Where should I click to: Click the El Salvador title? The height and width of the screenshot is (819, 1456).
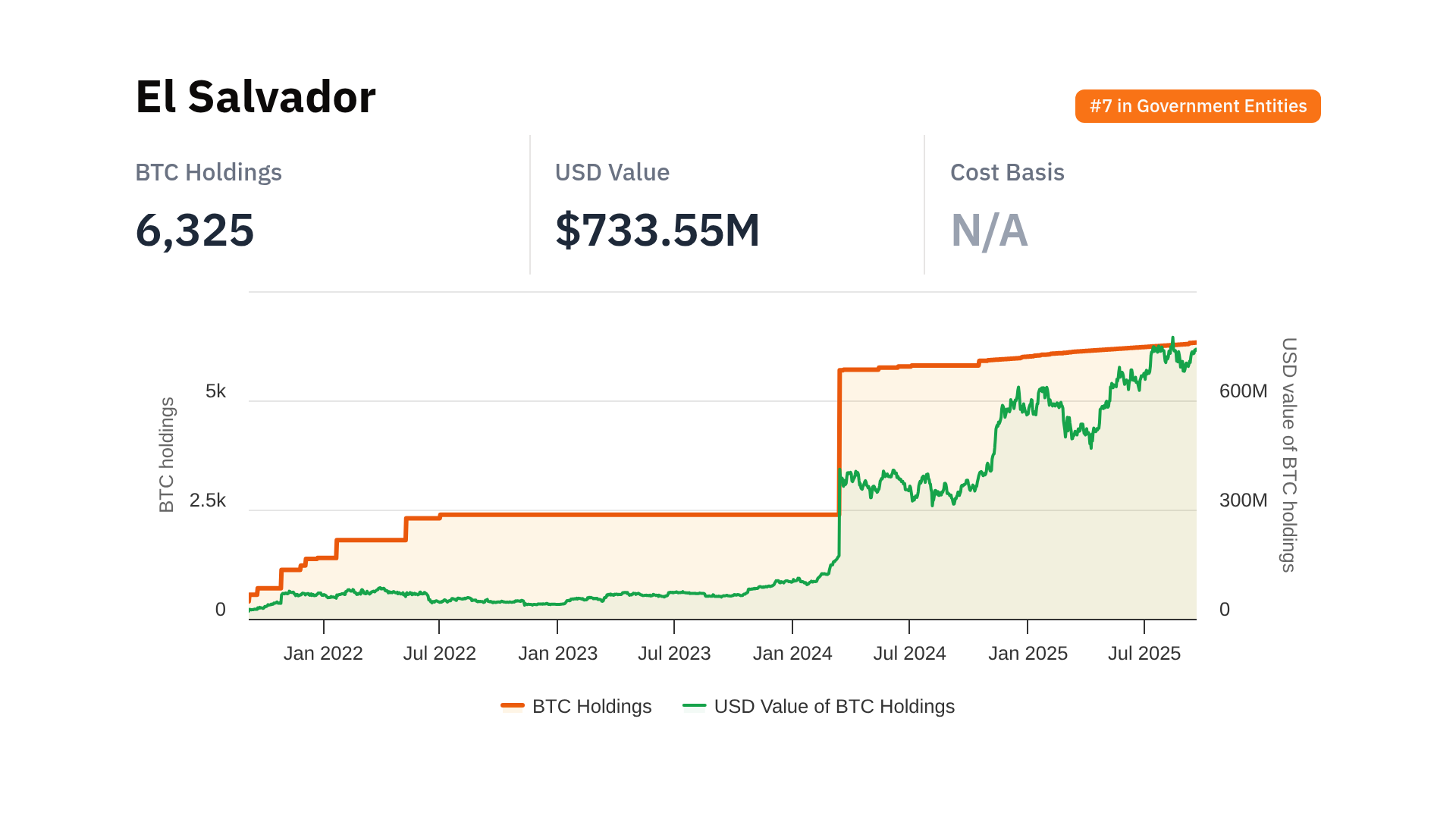(x=256, y=97)
